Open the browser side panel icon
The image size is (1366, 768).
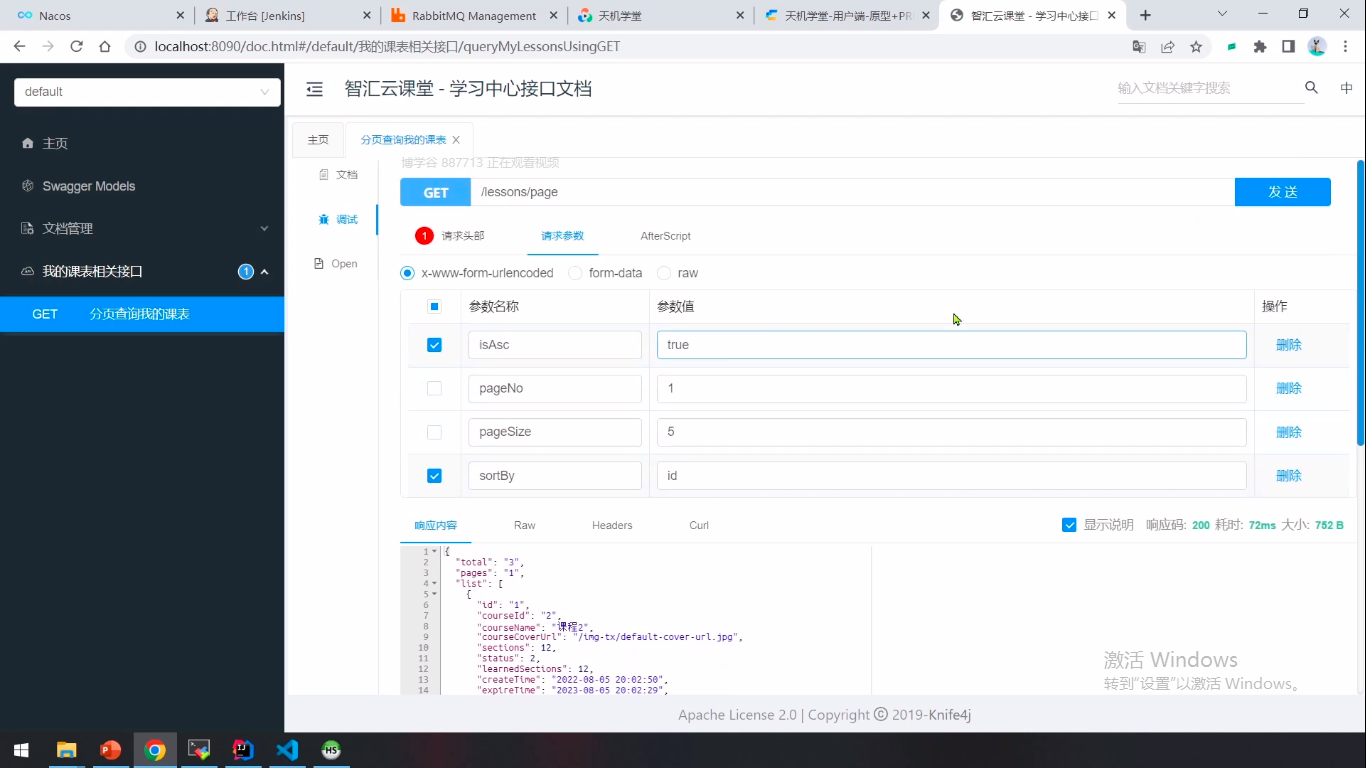click(x=1288, y=46)
